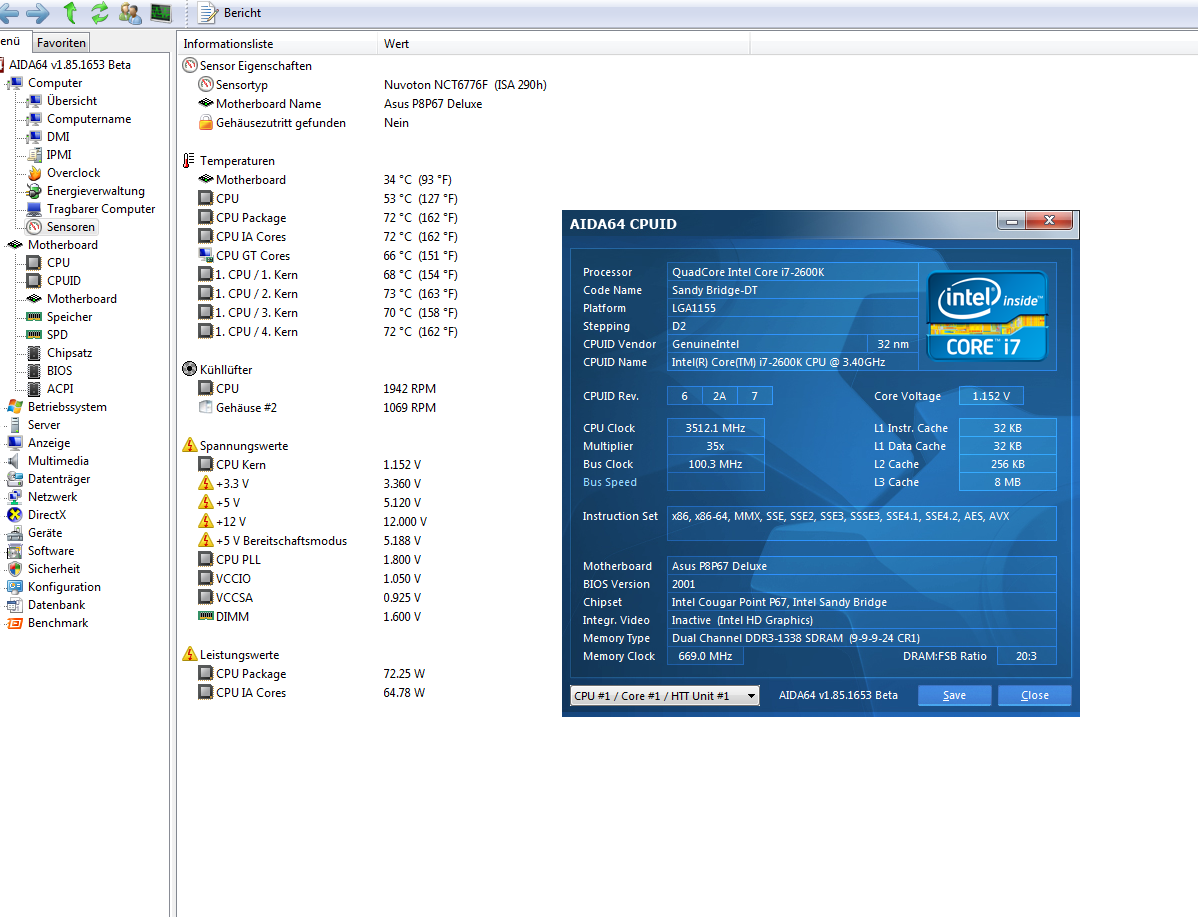Switch to the Favoriten tab
1198x917 pixels.
click(x=61, y=43)
